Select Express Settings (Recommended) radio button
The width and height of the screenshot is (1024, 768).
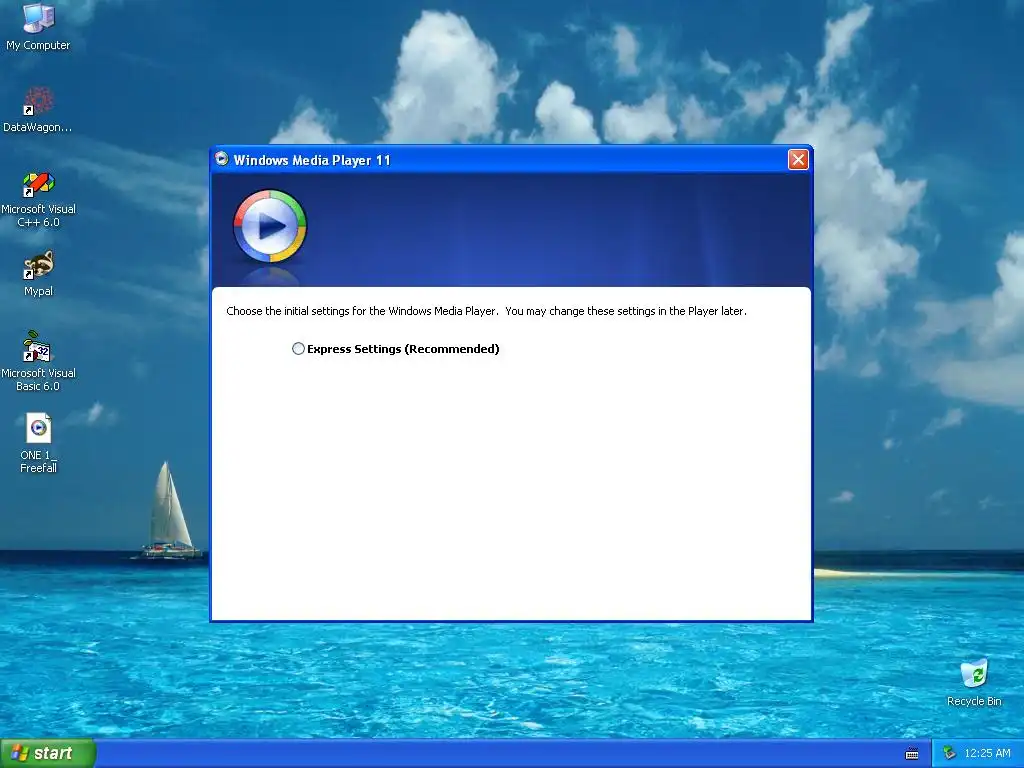(298, 349)
